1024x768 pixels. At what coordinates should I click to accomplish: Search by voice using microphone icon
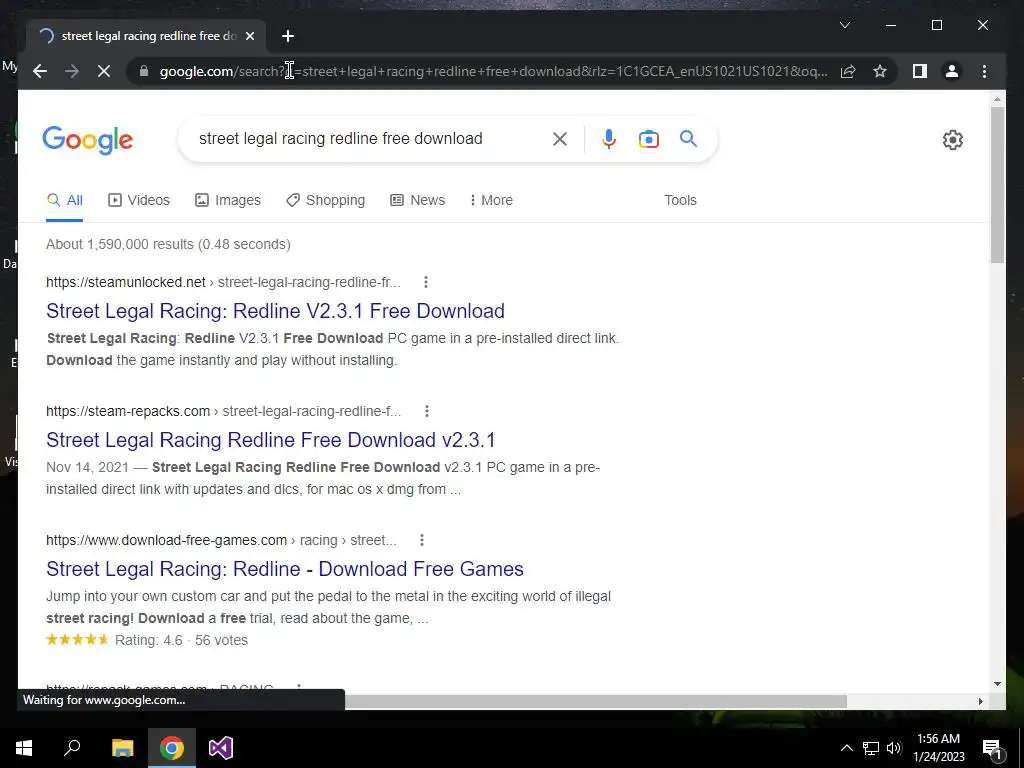pyautogui.click(x=609, y=138)
